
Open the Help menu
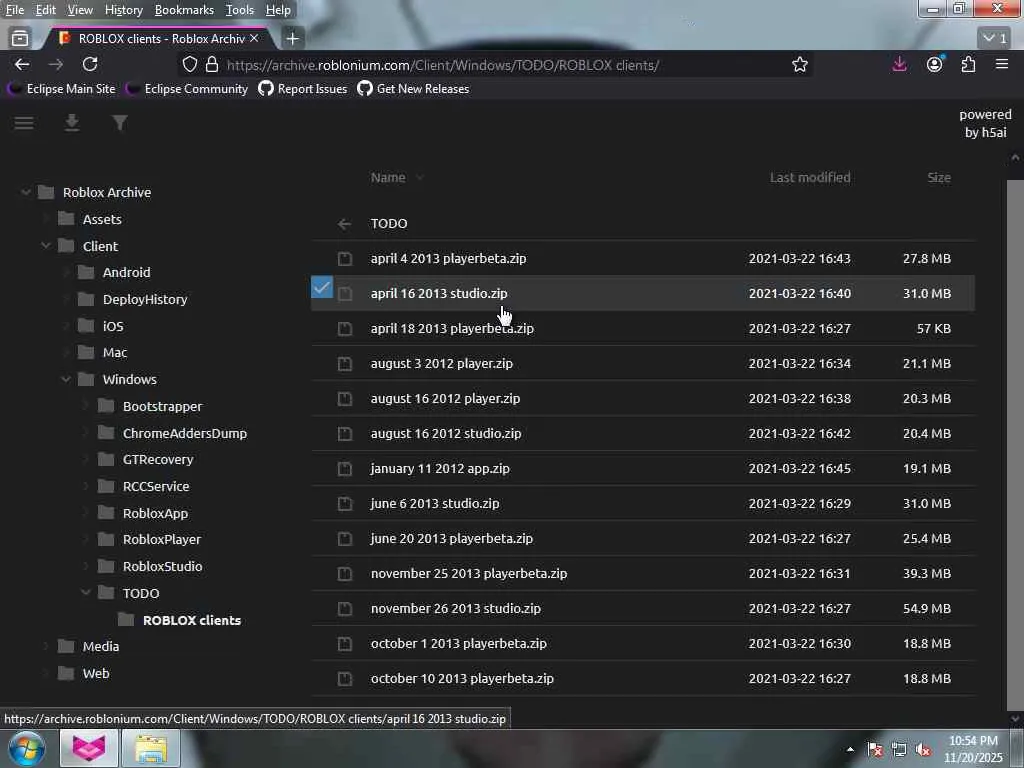click(x=278, y=10)
